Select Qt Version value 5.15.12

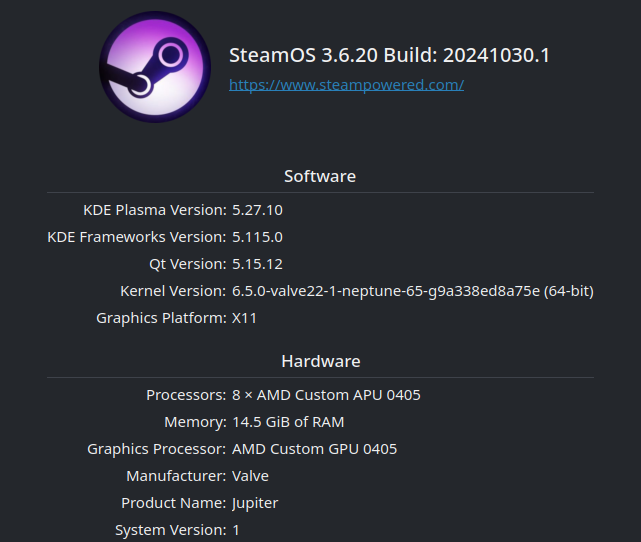coord(257,264)
